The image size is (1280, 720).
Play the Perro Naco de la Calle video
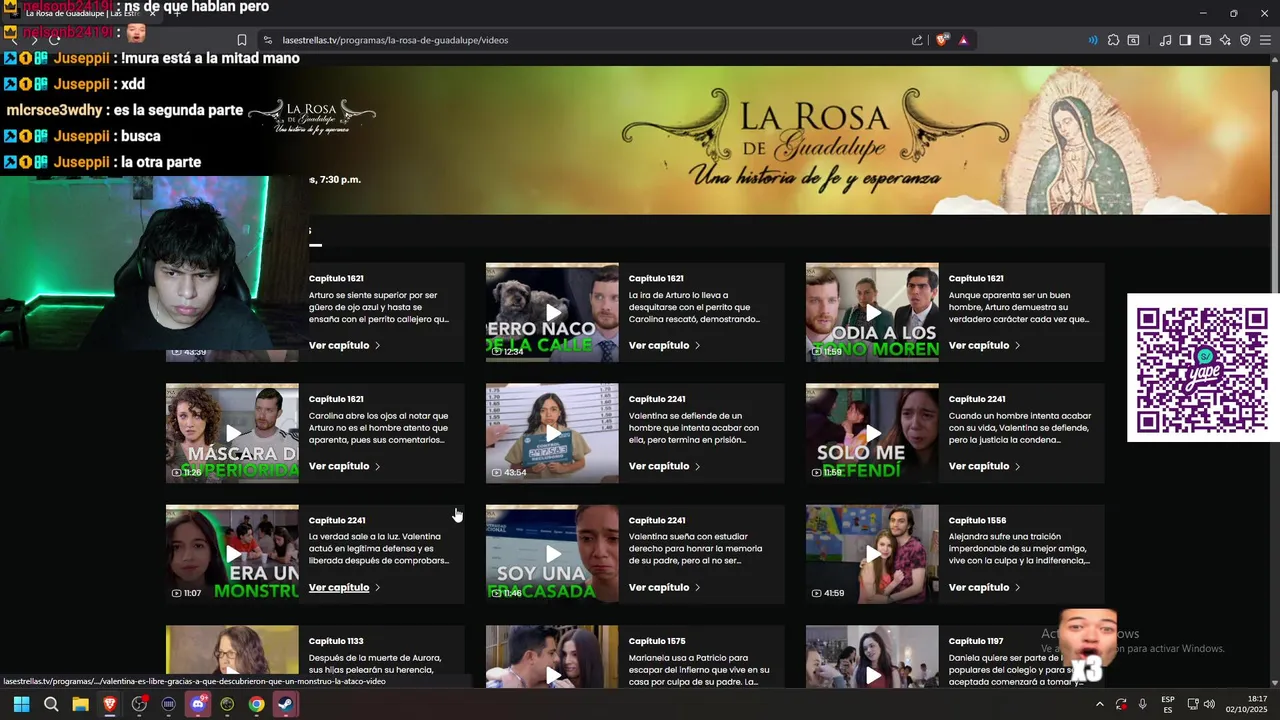pyautogui.click(x=552, y=312)
